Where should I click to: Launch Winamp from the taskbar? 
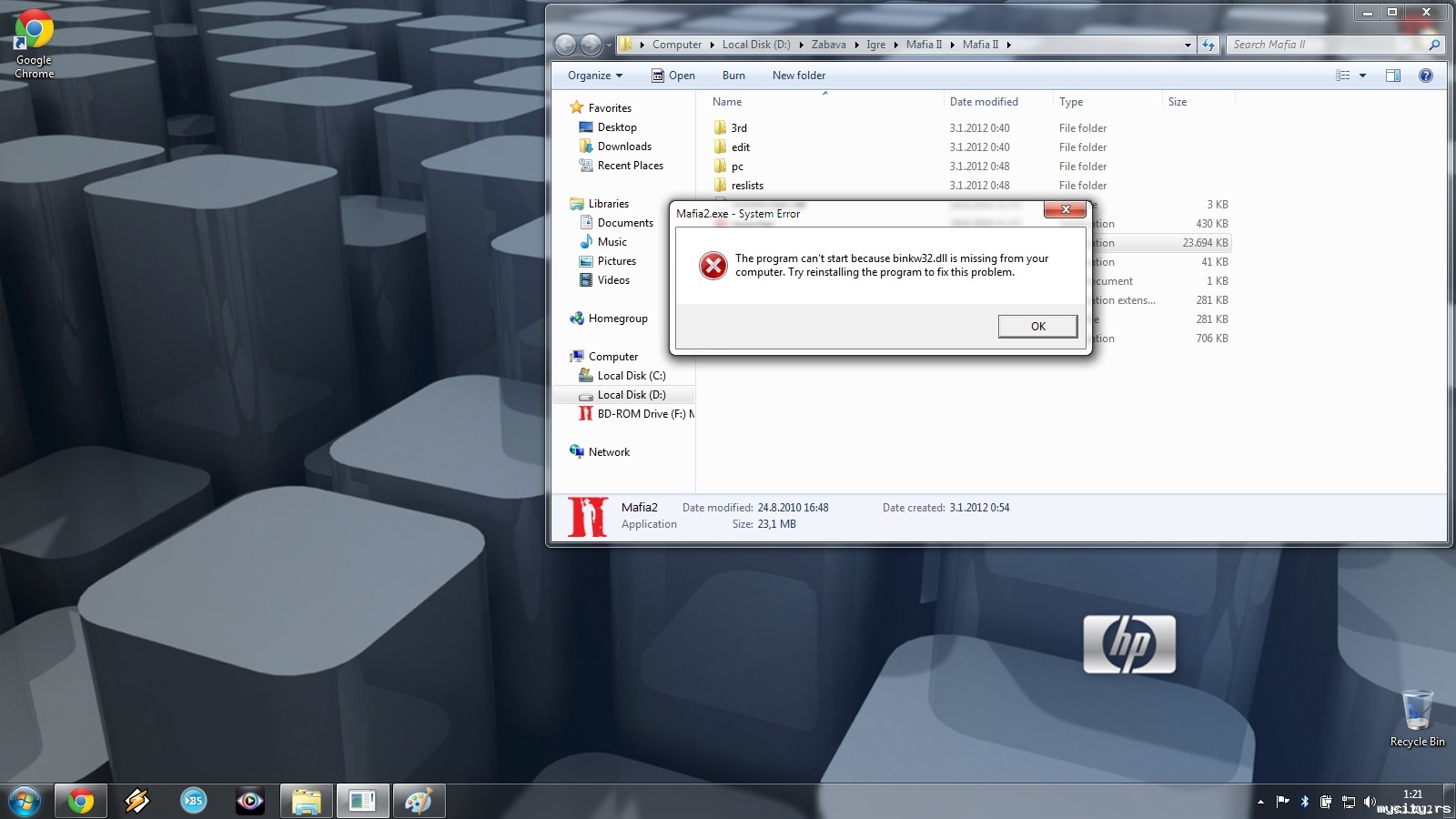(137, 802)
